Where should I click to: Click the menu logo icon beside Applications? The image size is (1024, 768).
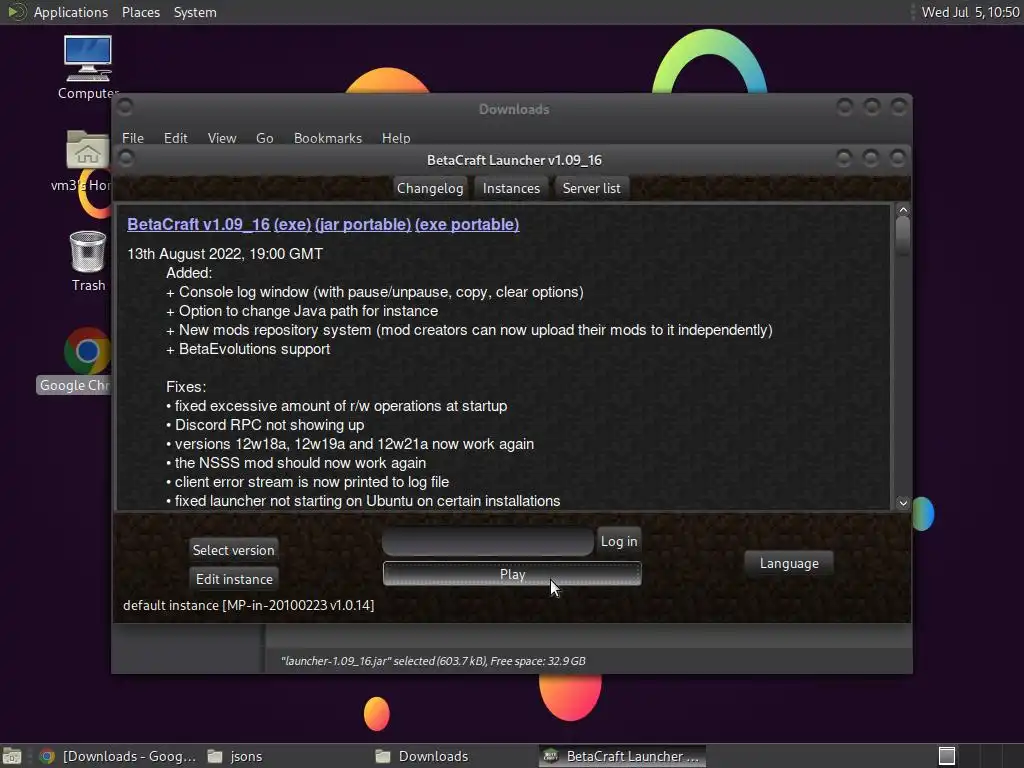coord(16,12)
